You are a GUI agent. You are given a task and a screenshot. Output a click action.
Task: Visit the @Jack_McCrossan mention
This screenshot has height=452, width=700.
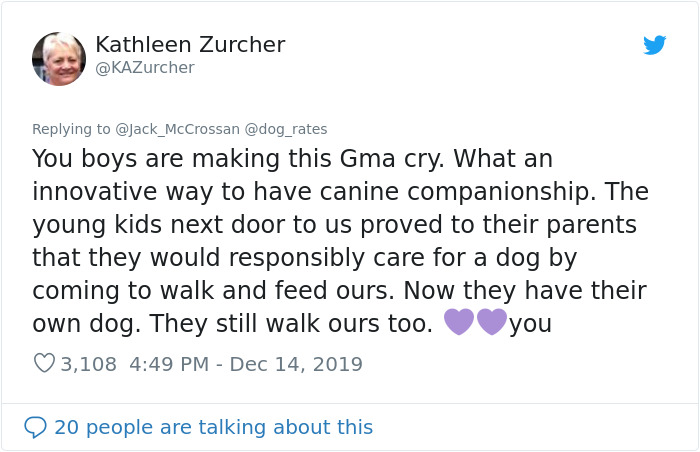point(177,128)
